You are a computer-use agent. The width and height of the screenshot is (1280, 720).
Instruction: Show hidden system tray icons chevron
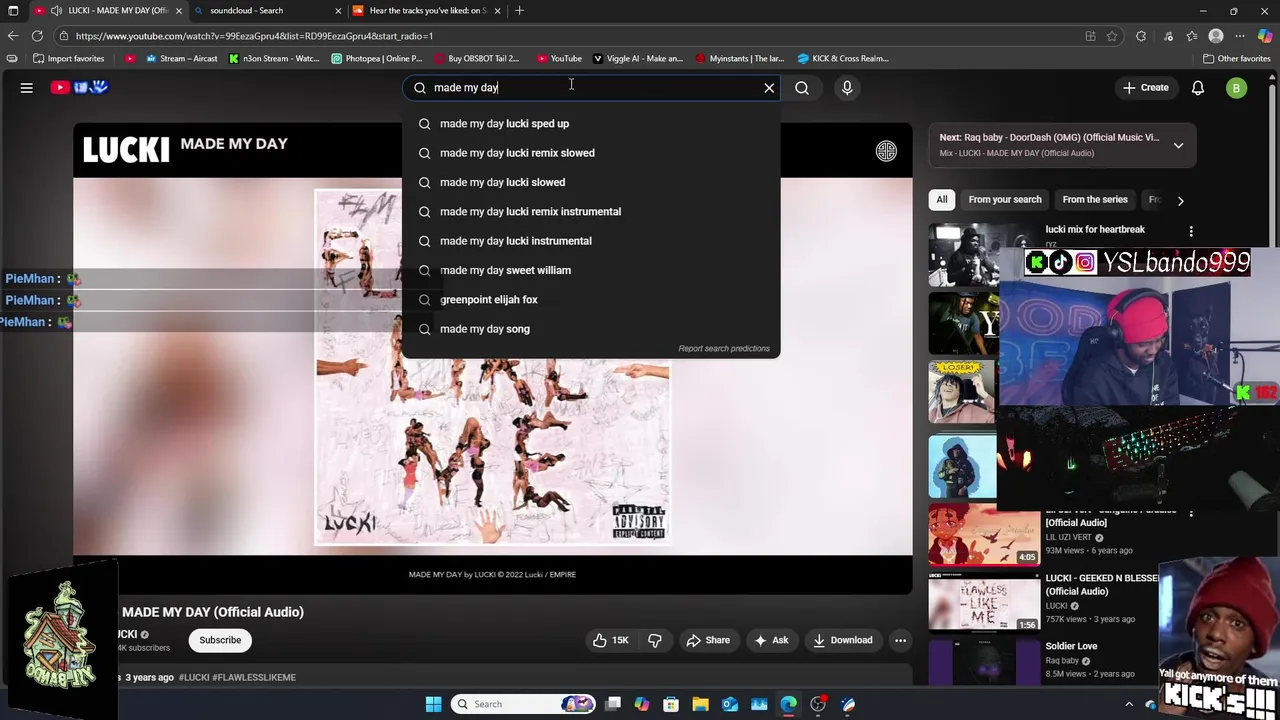tap(1129, 704)
